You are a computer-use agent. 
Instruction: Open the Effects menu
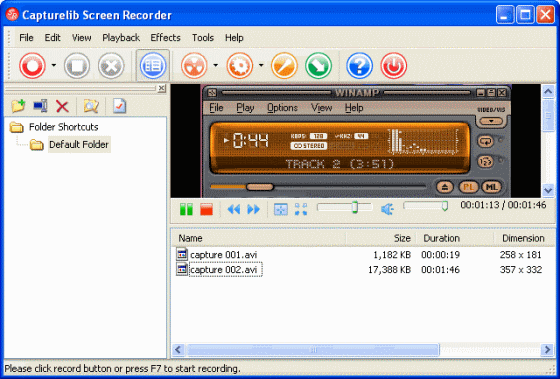tap(165, 38)
